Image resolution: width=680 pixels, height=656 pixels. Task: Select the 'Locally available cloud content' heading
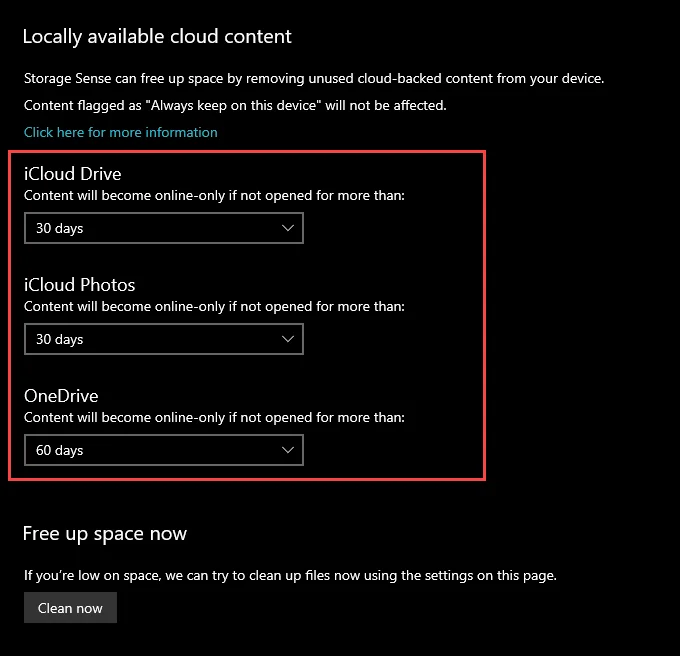tap(157, 36)
